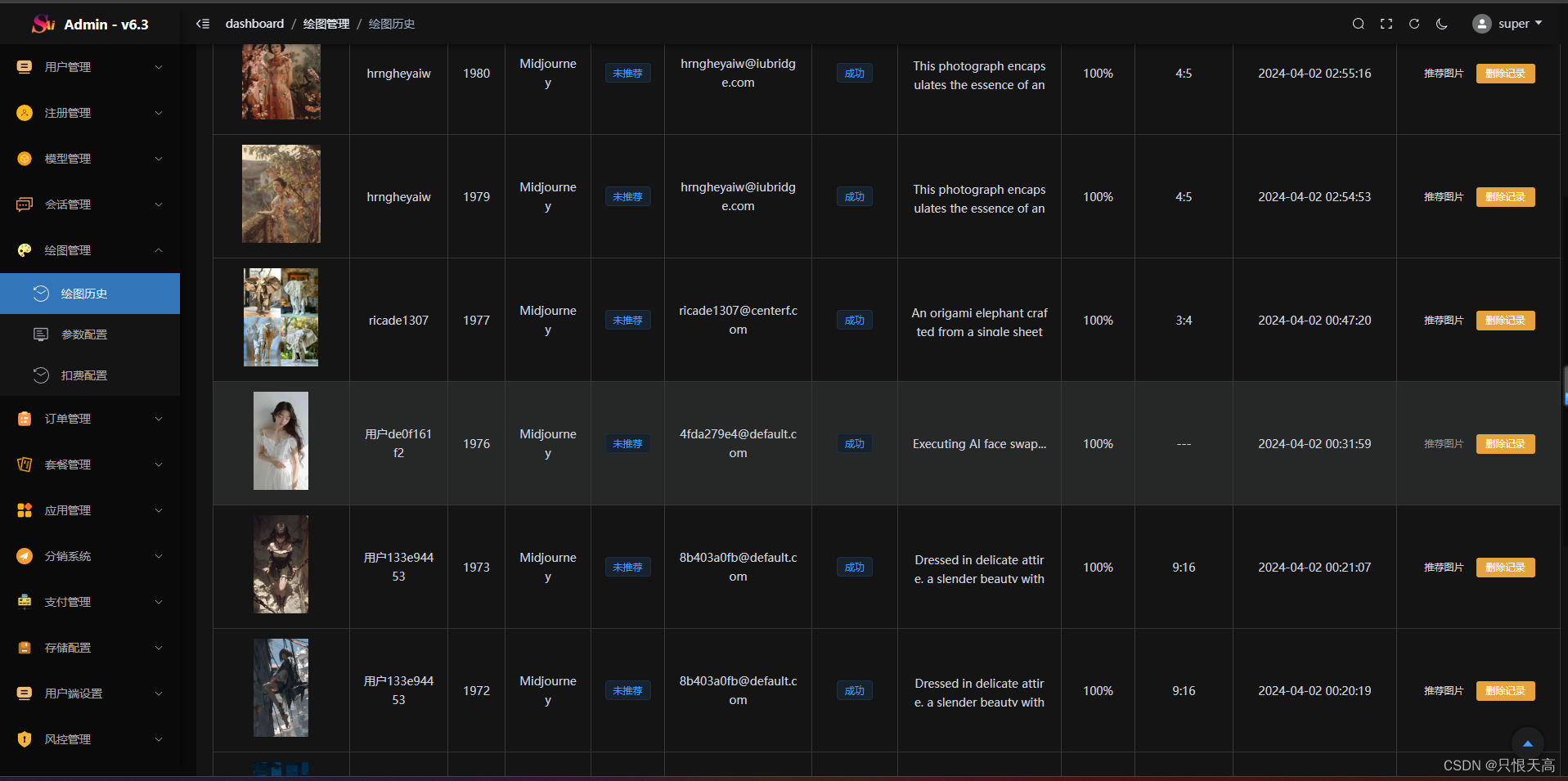
Task: Expand the 应用管理 menu chevron
Action: (159, 510)
